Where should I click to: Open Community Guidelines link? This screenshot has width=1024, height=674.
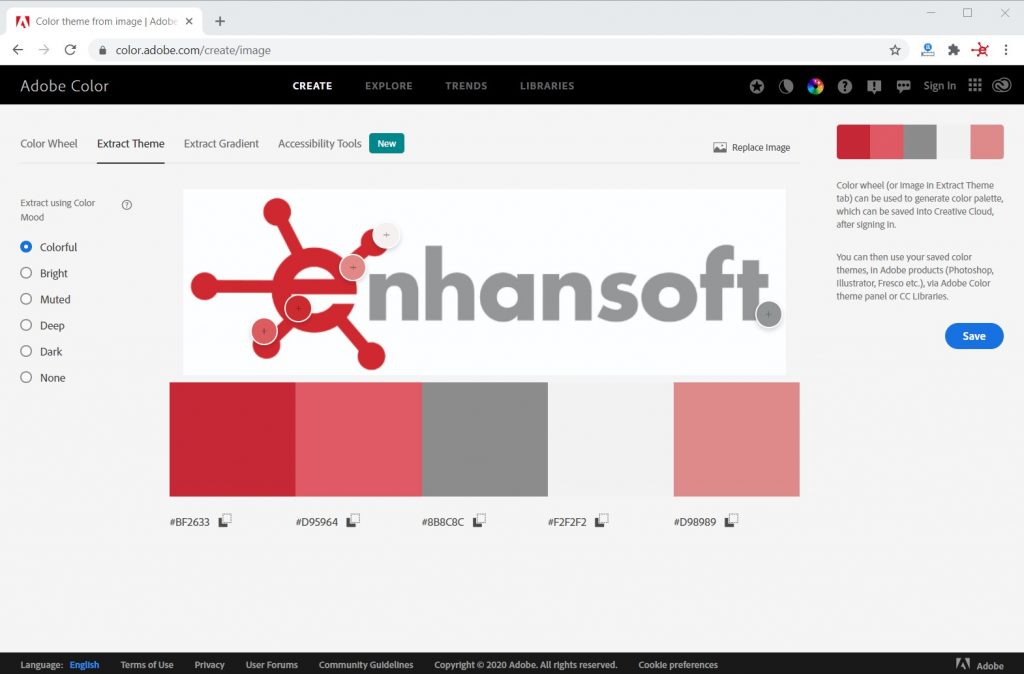(x=366, y=665)
